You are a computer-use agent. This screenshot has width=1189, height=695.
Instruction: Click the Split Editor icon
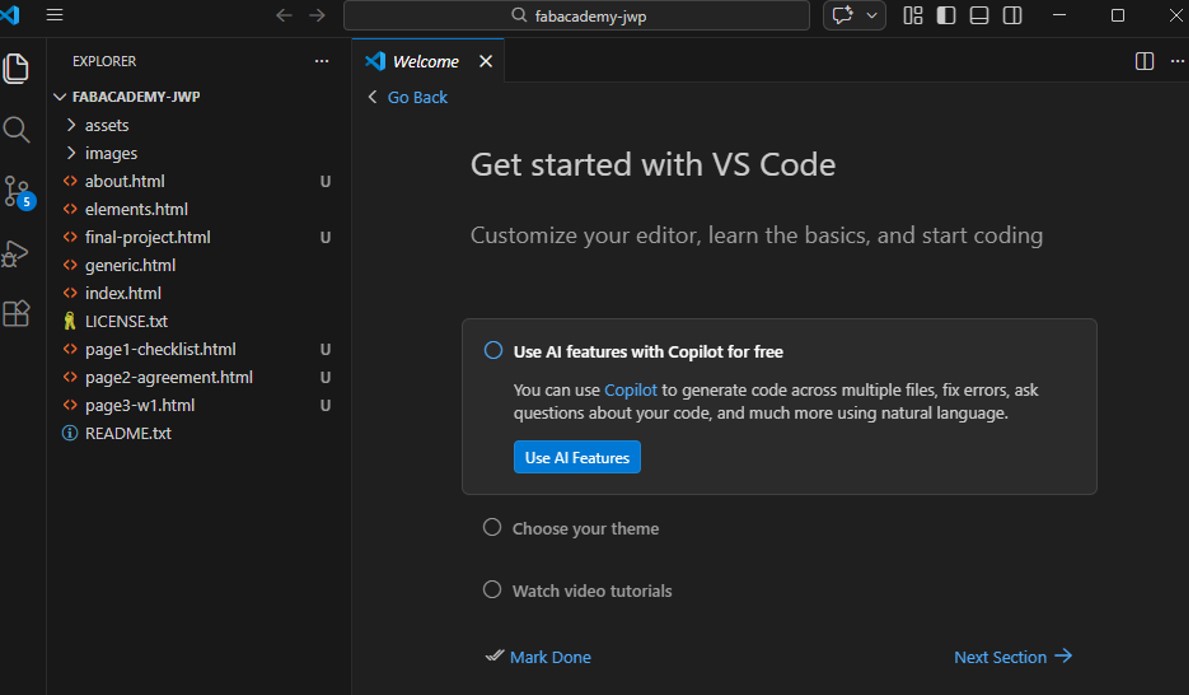click(x=1143, y=61)
